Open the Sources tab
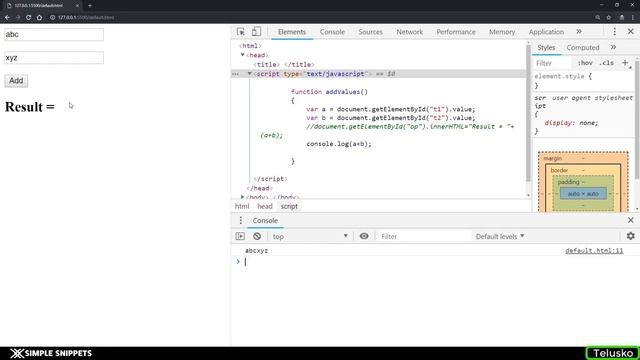 (x=370, y=32)
